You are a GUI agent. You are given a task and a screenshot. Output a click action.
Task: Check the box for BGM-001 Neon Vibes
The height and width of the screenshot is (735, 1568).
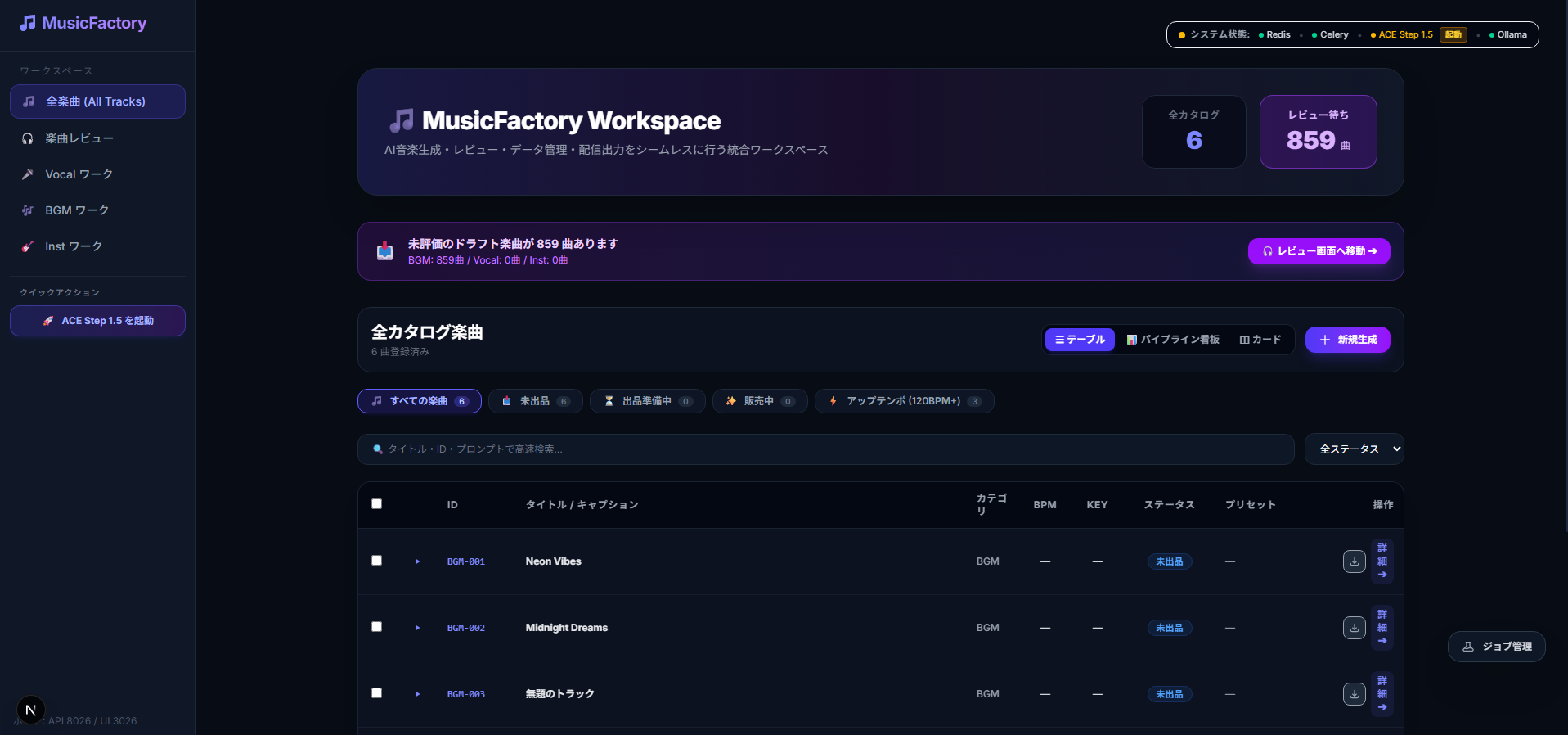coord(377,561)
